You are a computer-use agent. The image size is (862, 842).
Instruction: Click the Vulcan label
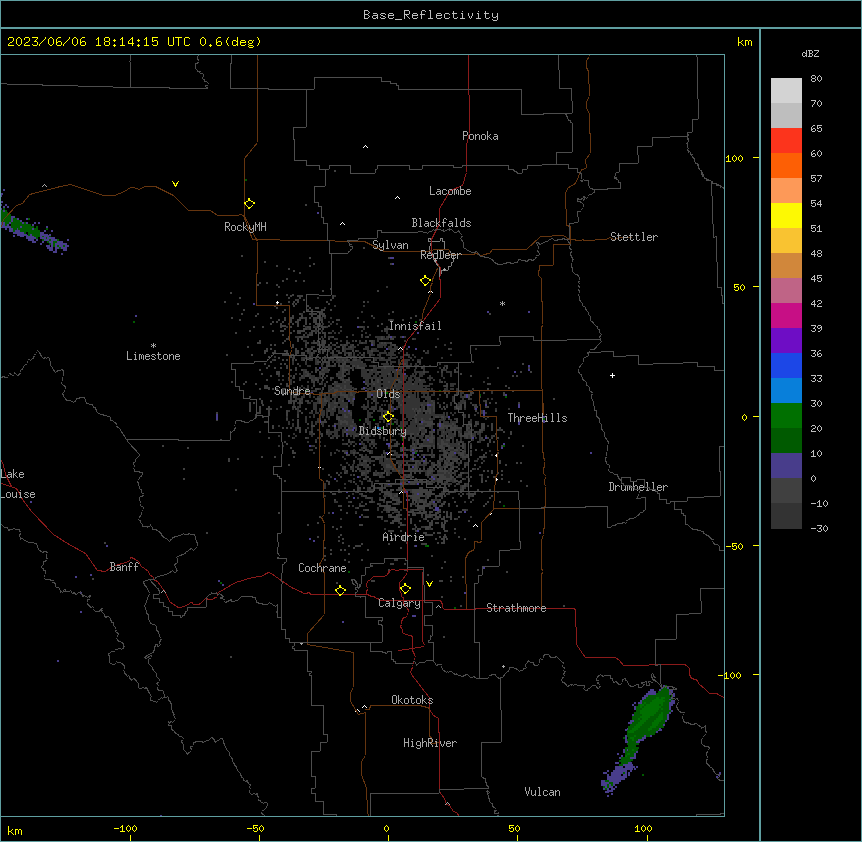click(543, 792)
